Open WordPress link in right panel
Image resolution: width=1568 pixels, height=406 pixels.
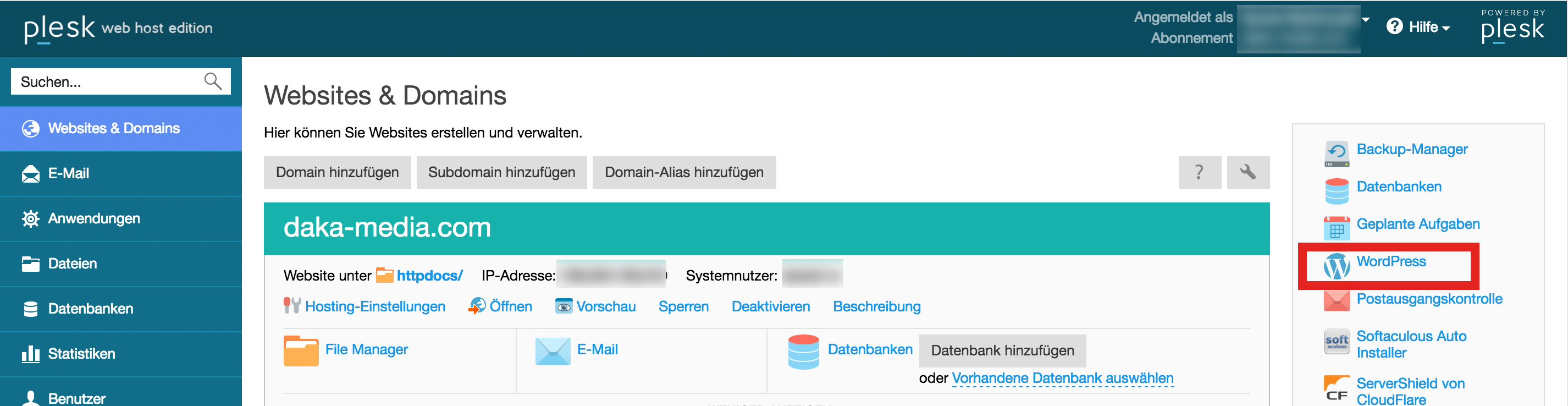tap(1391, 261)
